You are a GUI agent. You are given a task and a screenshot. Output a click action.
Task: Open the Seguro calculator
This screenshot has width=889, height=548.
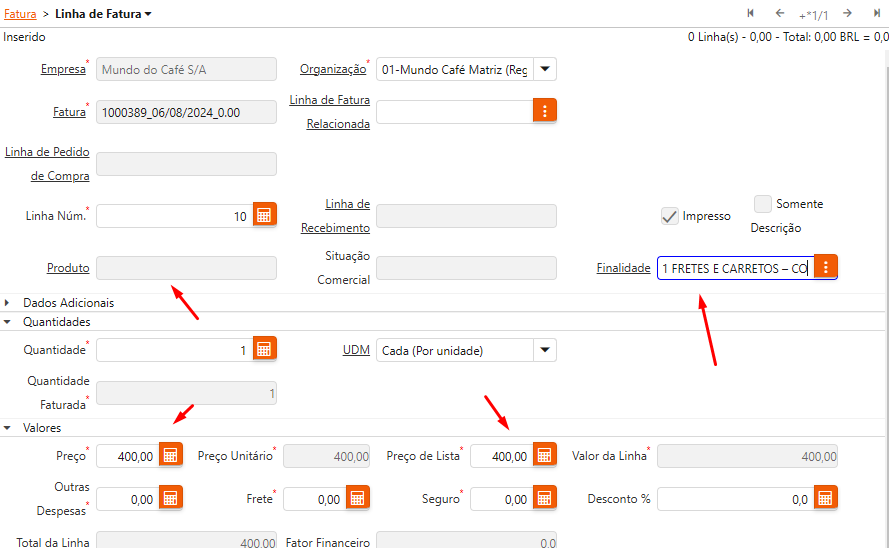pyautogui.click(x=544, y=498)
